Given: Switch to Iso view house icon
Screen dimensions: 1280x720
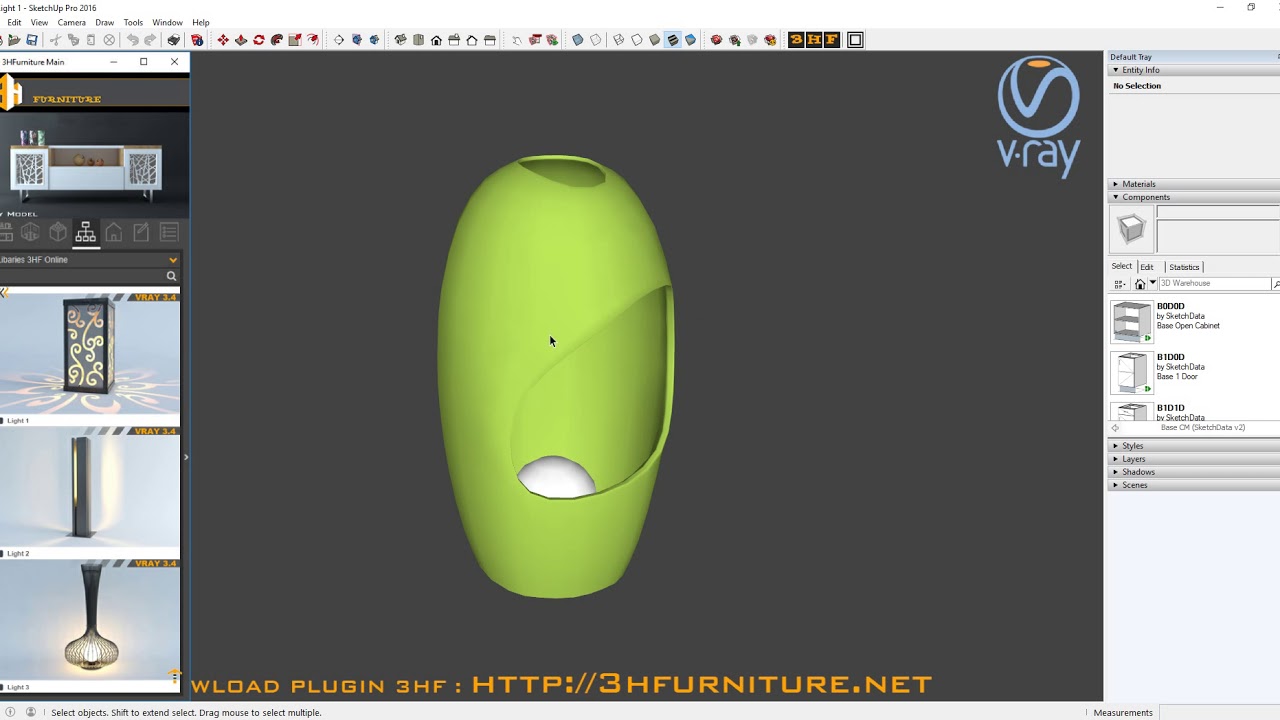Looking at the screenshot, I should (x=400, y=40).
